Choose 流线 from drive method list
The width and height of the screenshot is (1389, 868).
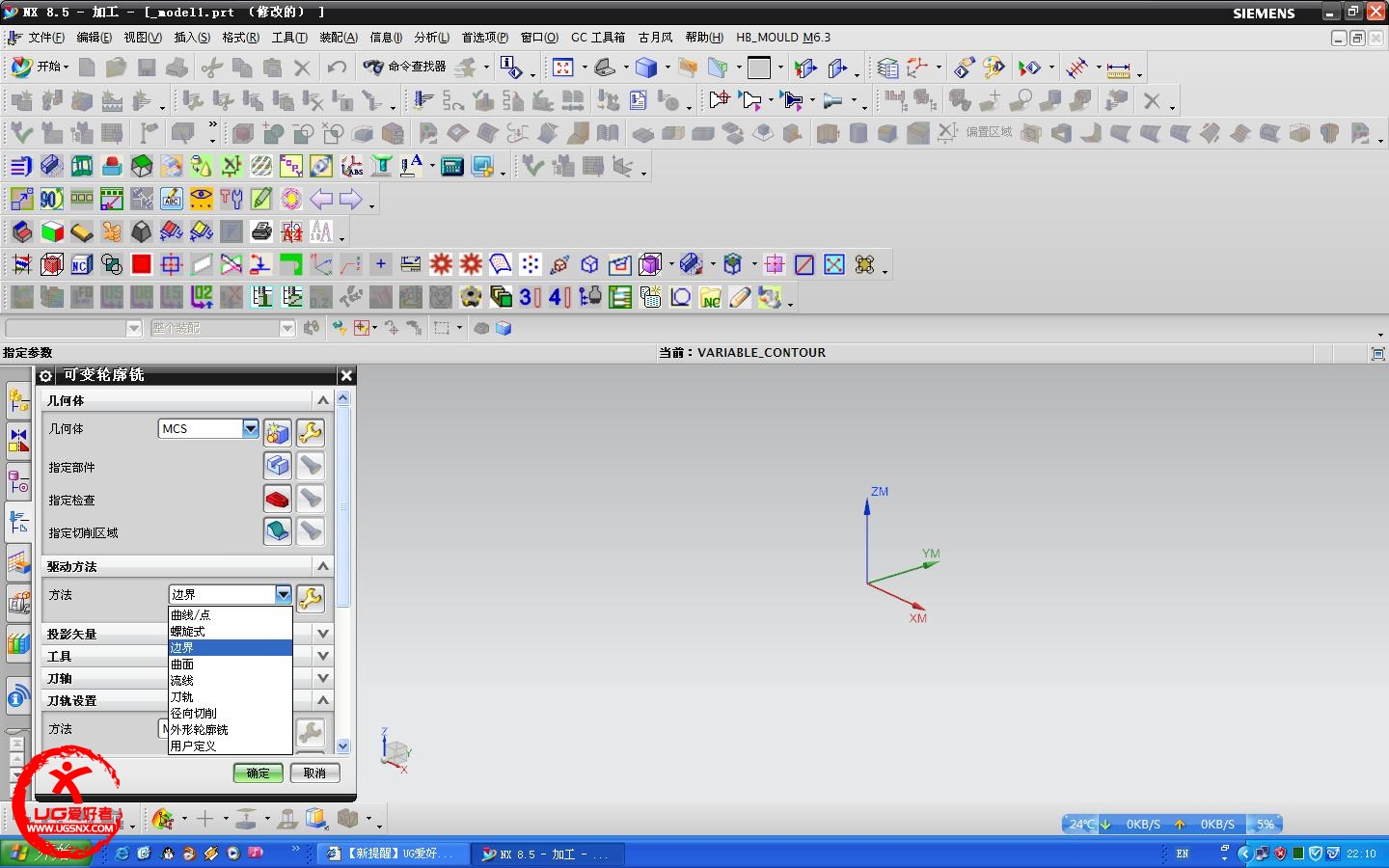[x=231, y=680]
